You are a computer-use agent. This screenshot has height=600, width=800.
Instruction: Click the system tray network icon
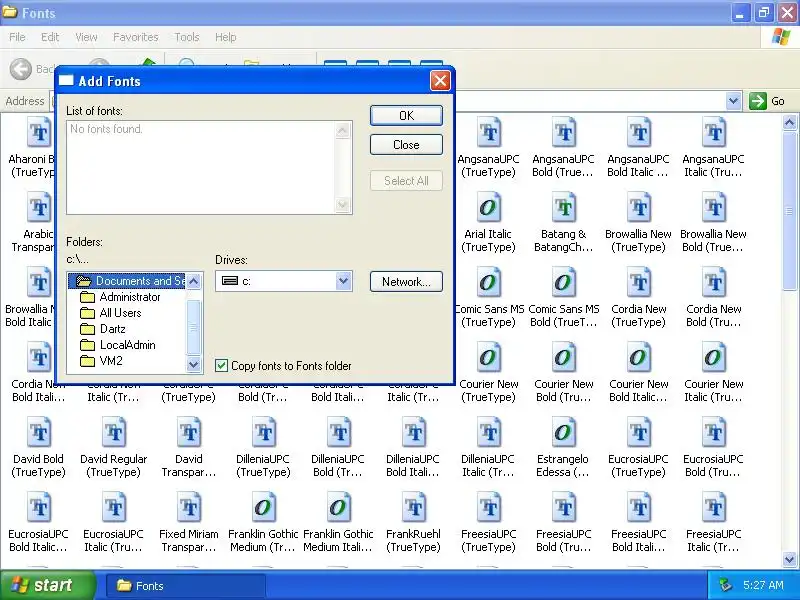pos(725,585)
